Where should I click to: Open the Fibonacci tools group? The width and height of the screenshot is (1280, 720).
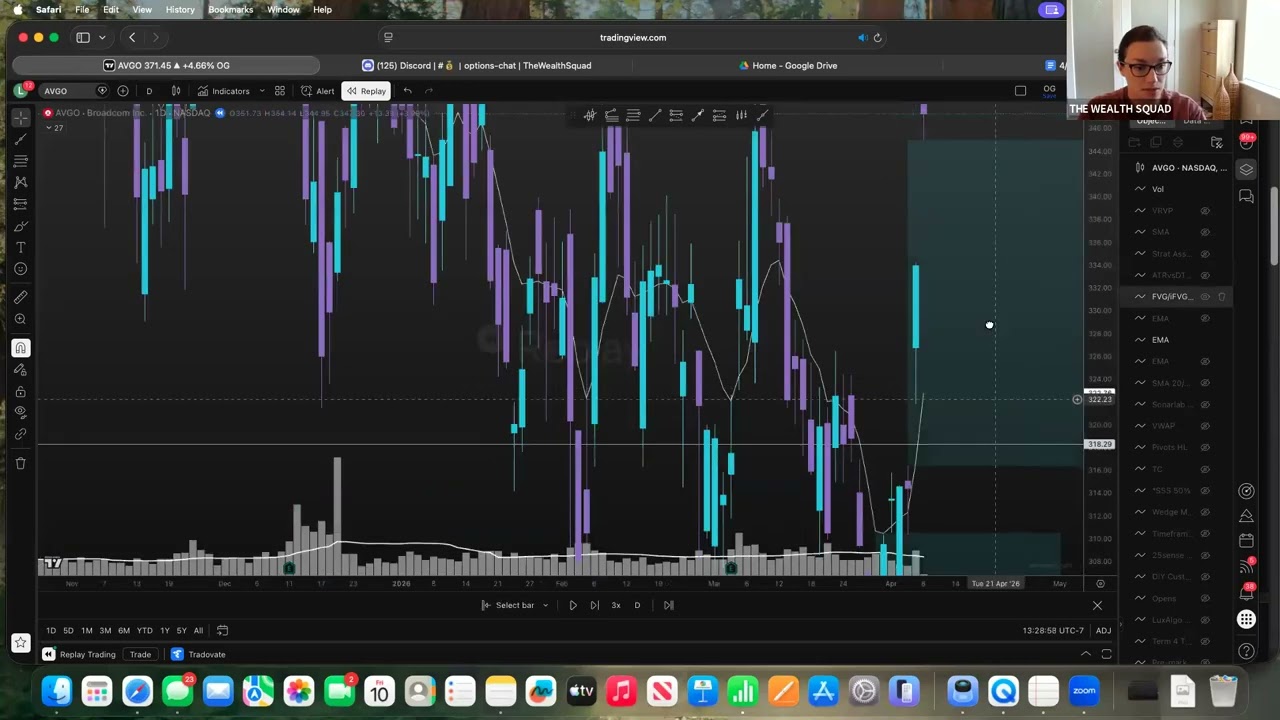pyautogui.click(x=20, y=160)
